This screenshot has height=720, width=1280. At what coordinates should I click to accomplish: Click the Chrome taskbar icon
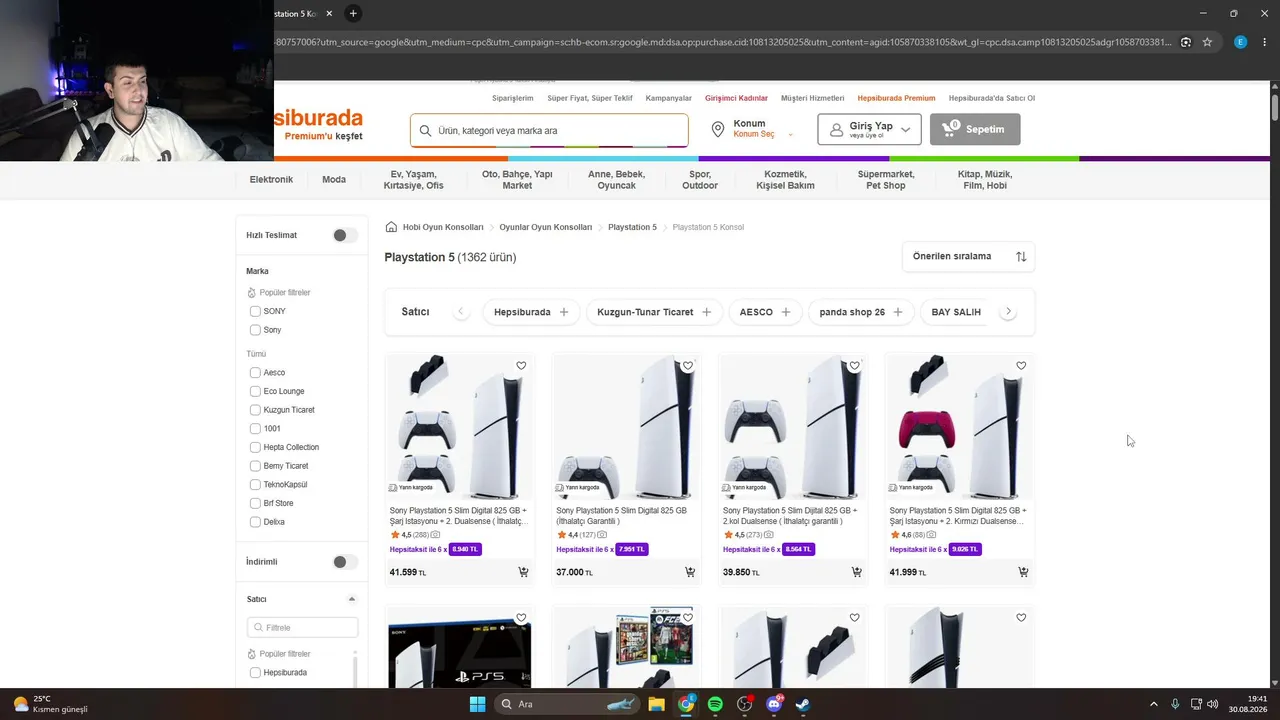click(x=686, y=704)
